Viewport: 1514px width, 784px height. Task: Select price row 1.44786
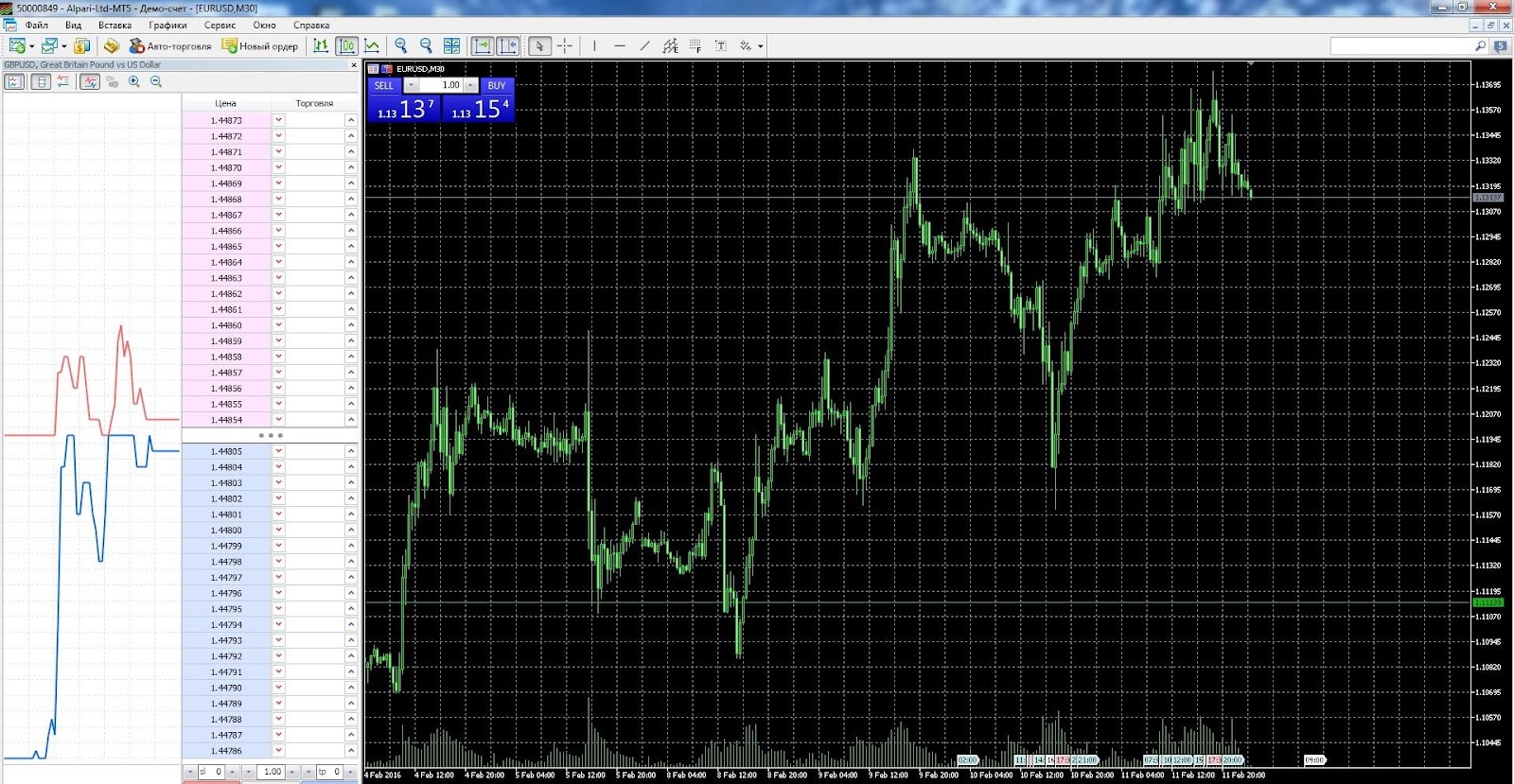(226, 751)
